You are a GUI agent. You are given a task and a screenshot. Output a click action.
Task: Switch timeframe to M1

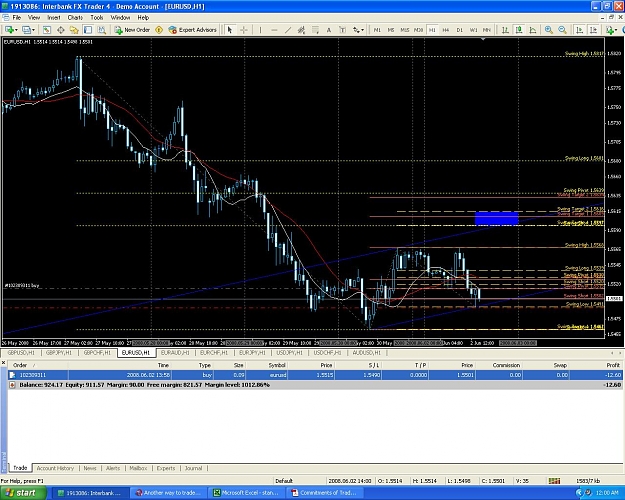377,30
